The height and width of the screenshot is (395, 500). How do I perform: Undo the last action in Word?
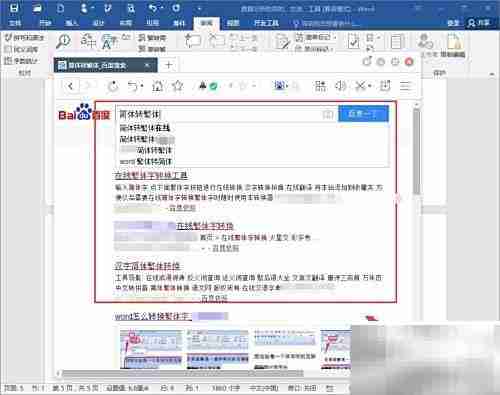point(153,8)
